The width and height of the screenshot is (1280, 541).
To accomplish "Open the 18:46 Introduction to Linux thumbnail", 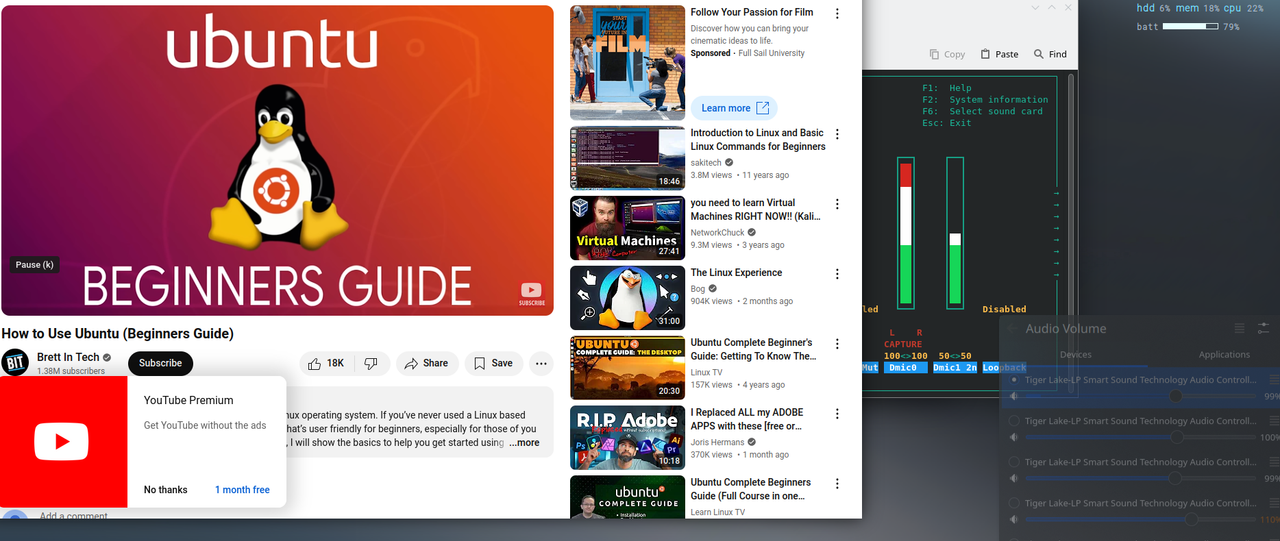I will [x=627, y=158].
